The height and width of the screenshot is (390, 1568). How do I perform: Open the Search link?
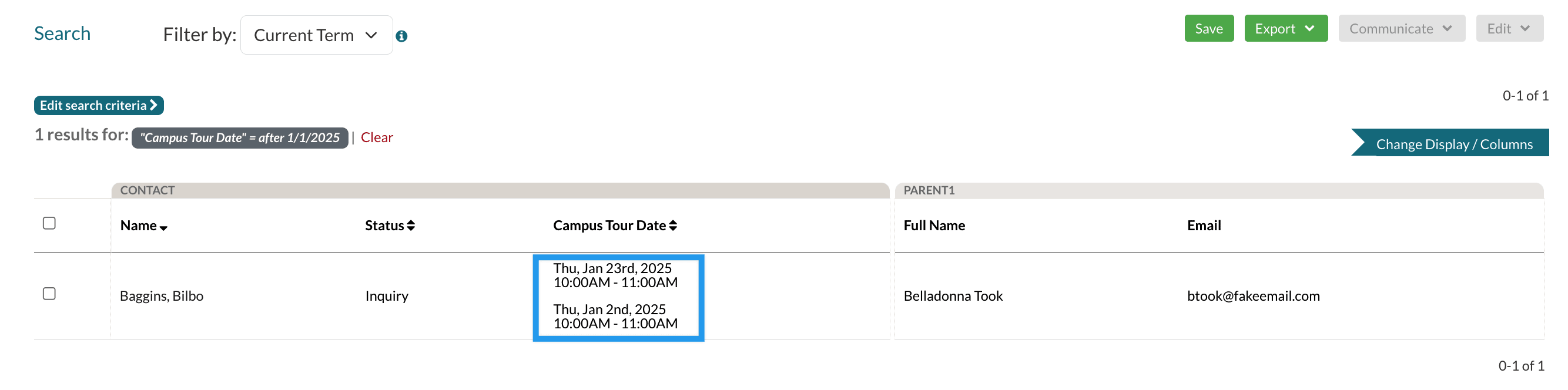[x=62, y=33]
